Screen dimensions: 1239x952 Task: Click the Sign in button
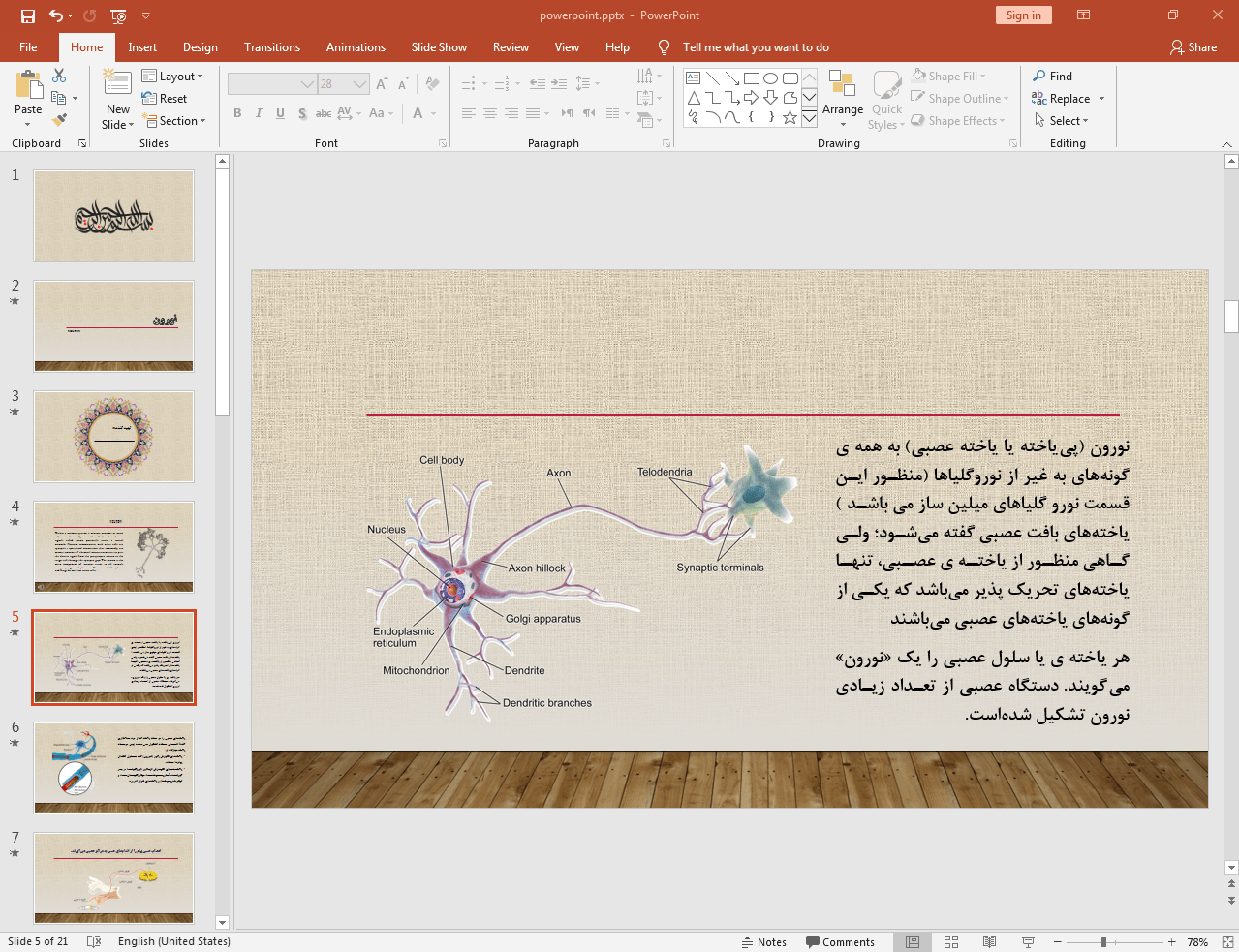click(1023, 15)
